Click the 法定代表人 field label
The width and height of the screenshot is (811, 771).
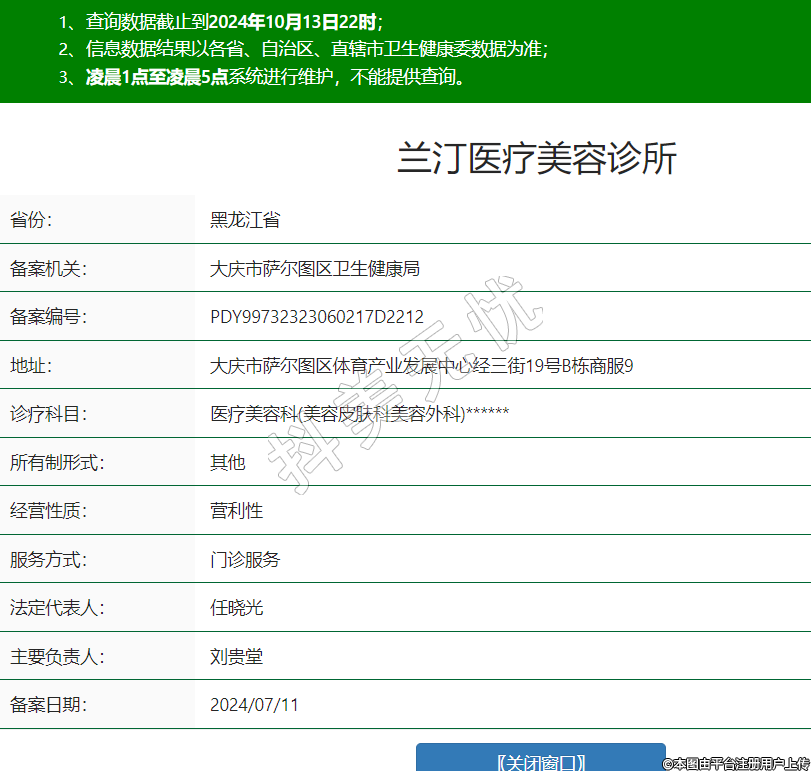(x=57, y=608)
